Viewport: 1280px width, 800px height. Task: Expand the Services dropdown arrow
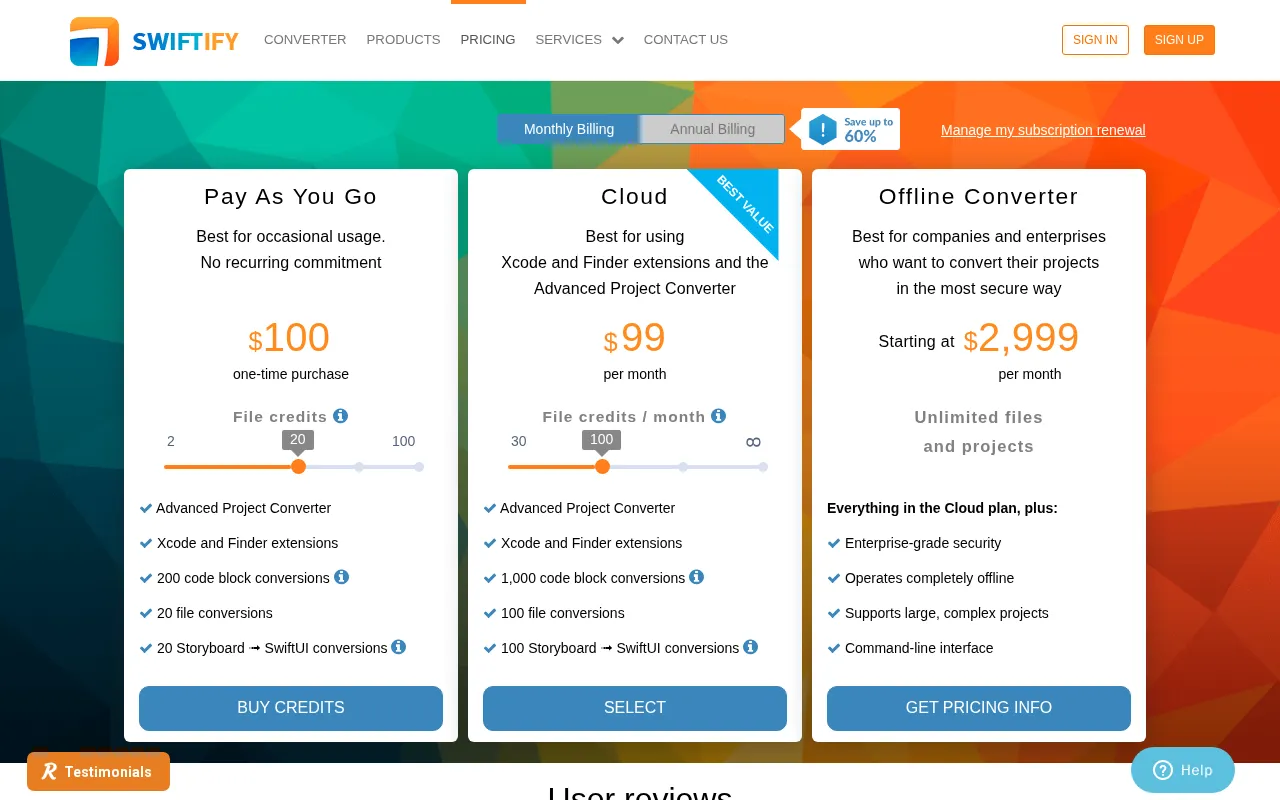click(618, 41)
